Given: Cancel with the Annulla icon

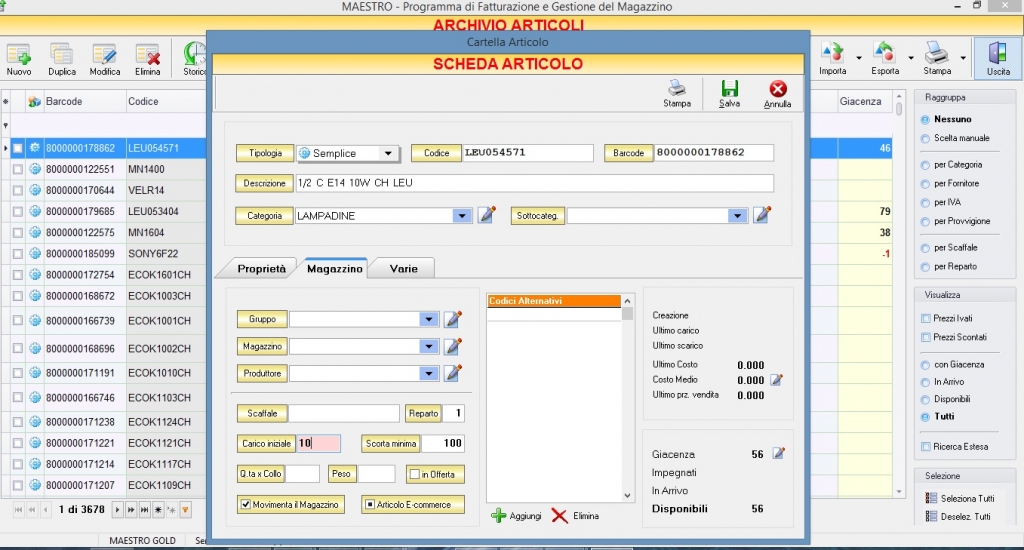Looking at the screenshot, I should [778, 88].
